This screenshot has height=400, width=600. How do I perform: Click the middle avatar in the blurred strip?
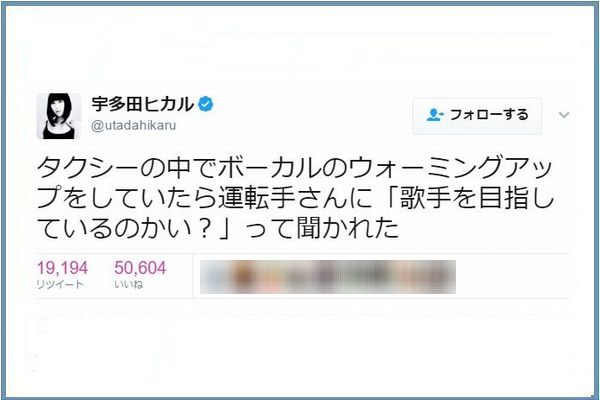tap(328, 277)
